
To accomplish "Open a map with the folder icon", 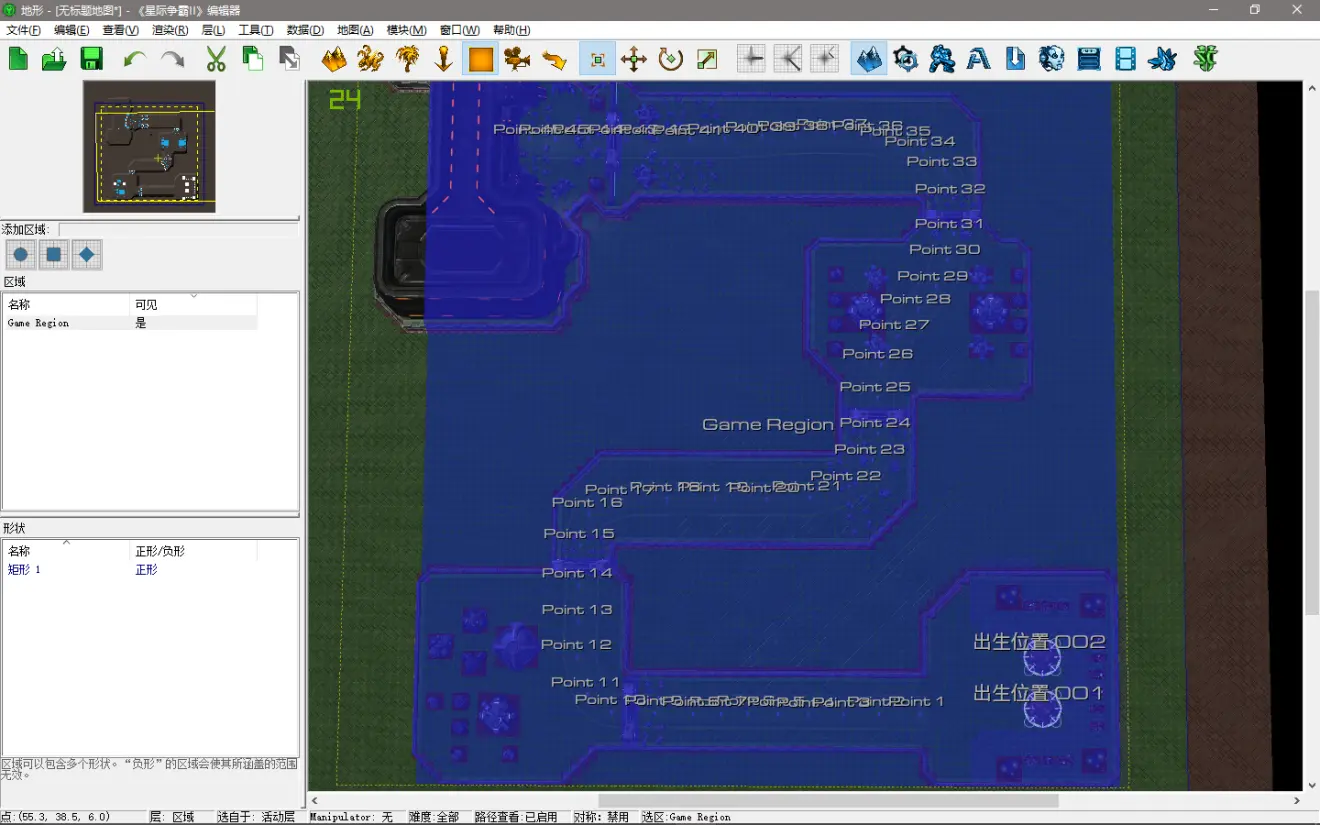I will [54, 59].
